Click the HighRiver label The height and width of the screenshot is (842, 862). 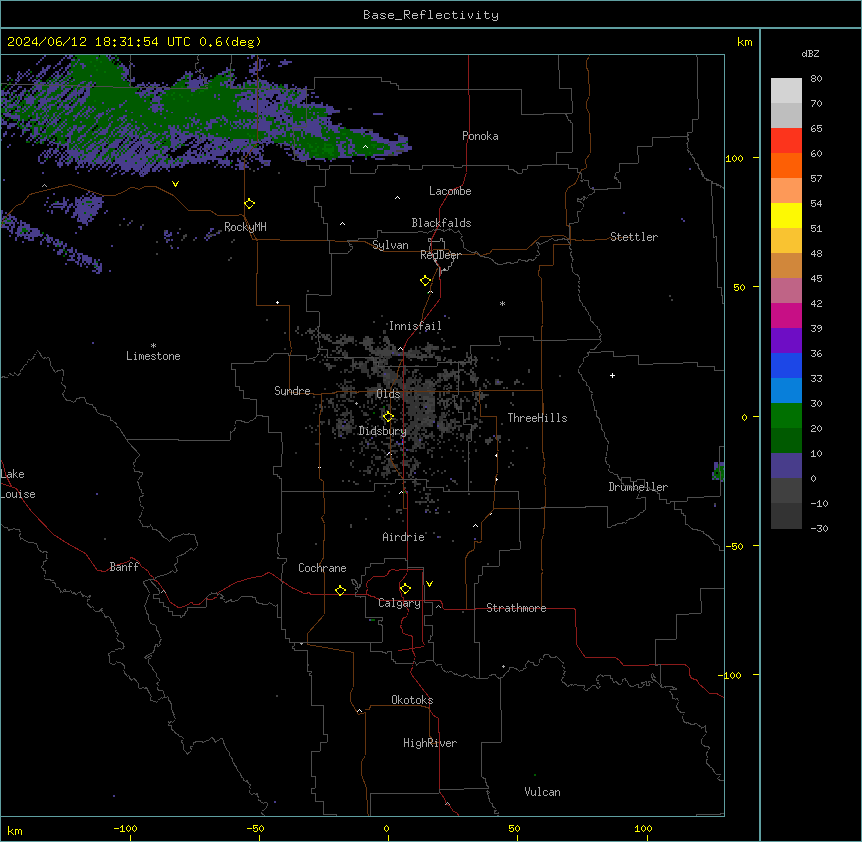coord(430,743)
